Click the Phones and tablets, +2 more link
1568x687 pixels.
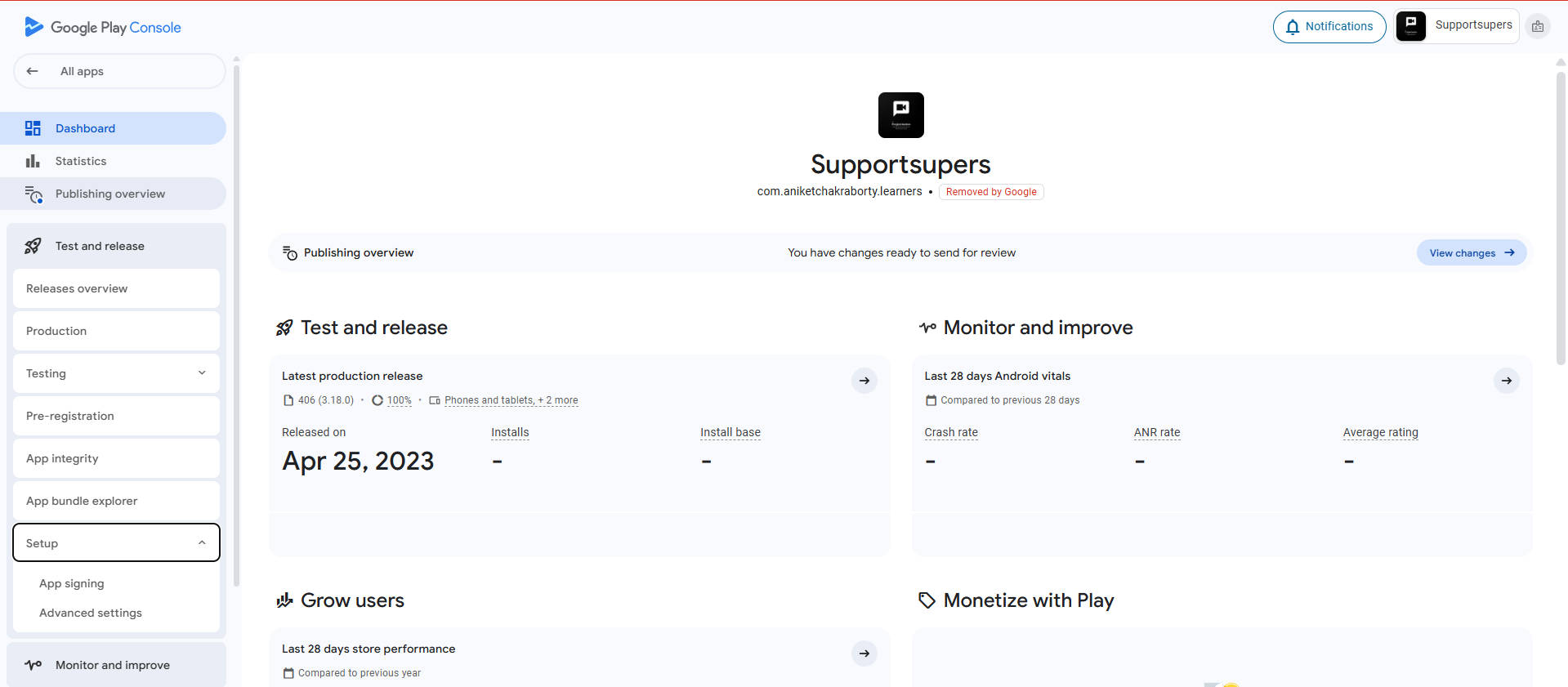pyautogui.click(x=511, y=400)
